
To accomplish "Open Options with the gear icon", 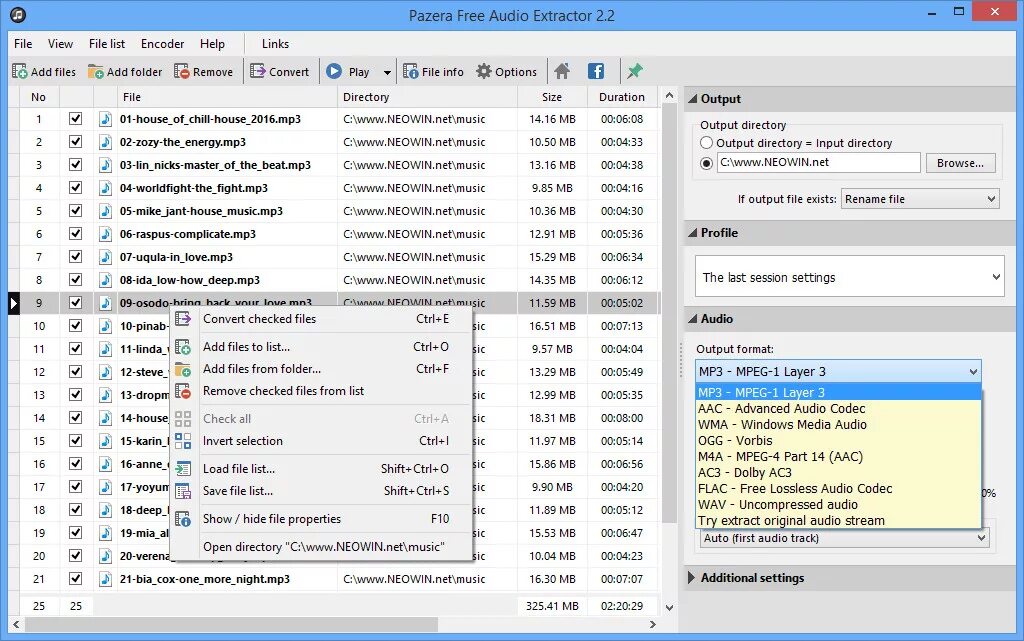I will pyautogui.click(x=484, y=71).
